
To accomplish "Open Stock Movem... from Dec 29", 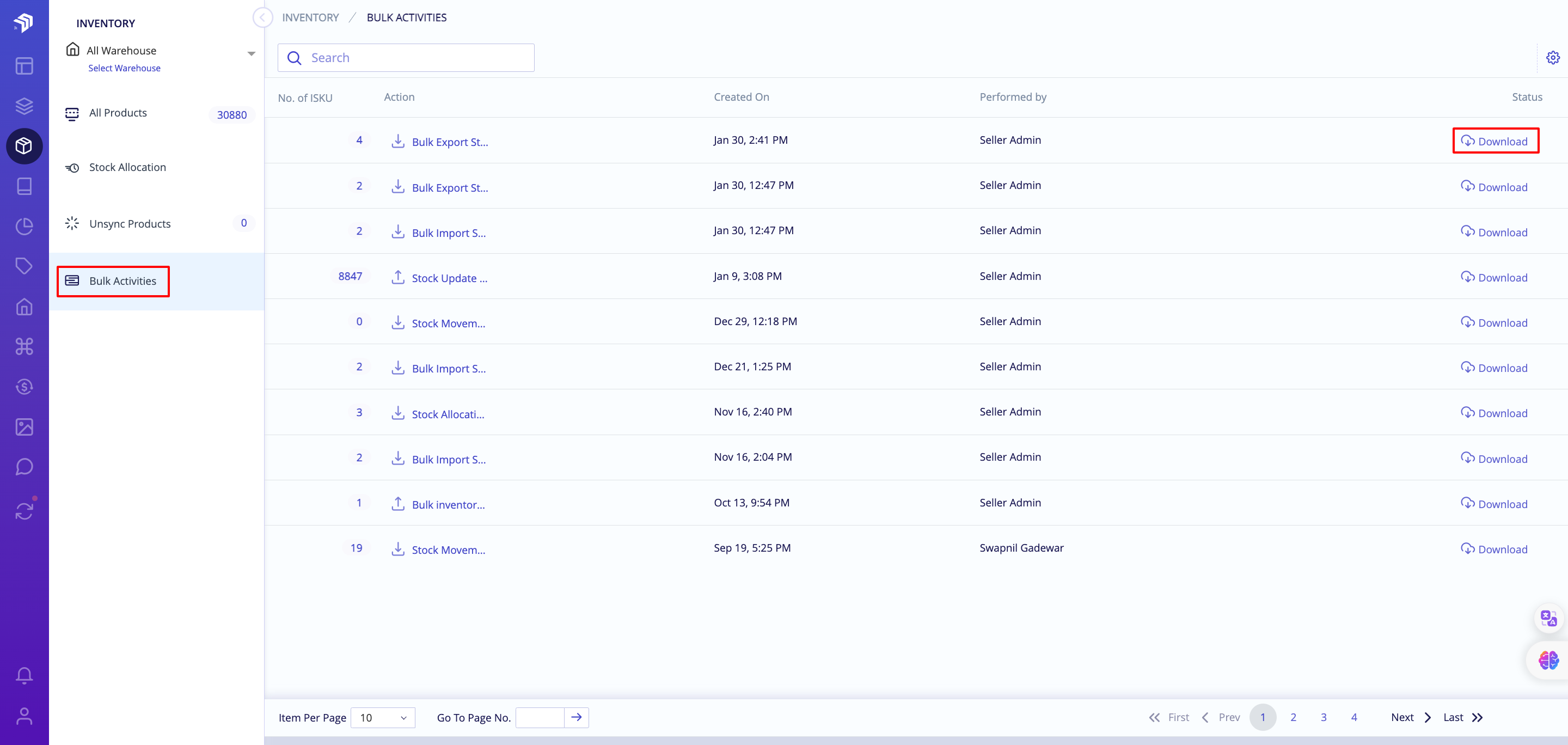I will tap(449, 323).
